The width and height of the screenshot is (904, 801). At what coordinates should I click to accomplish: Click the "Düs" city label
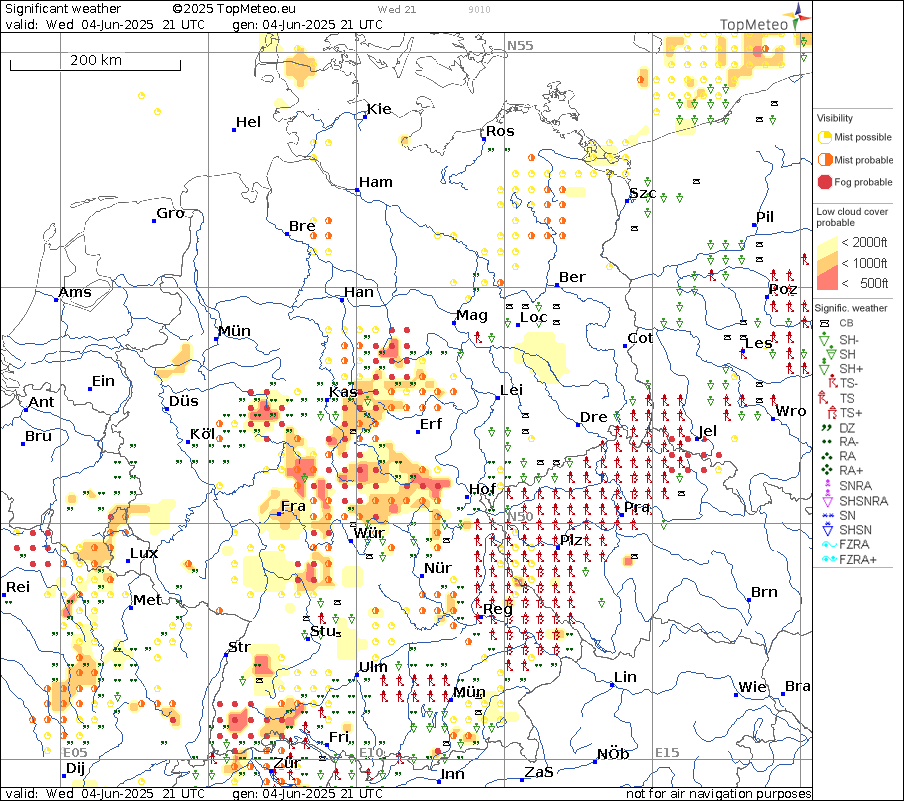click(x=183, y=401)
